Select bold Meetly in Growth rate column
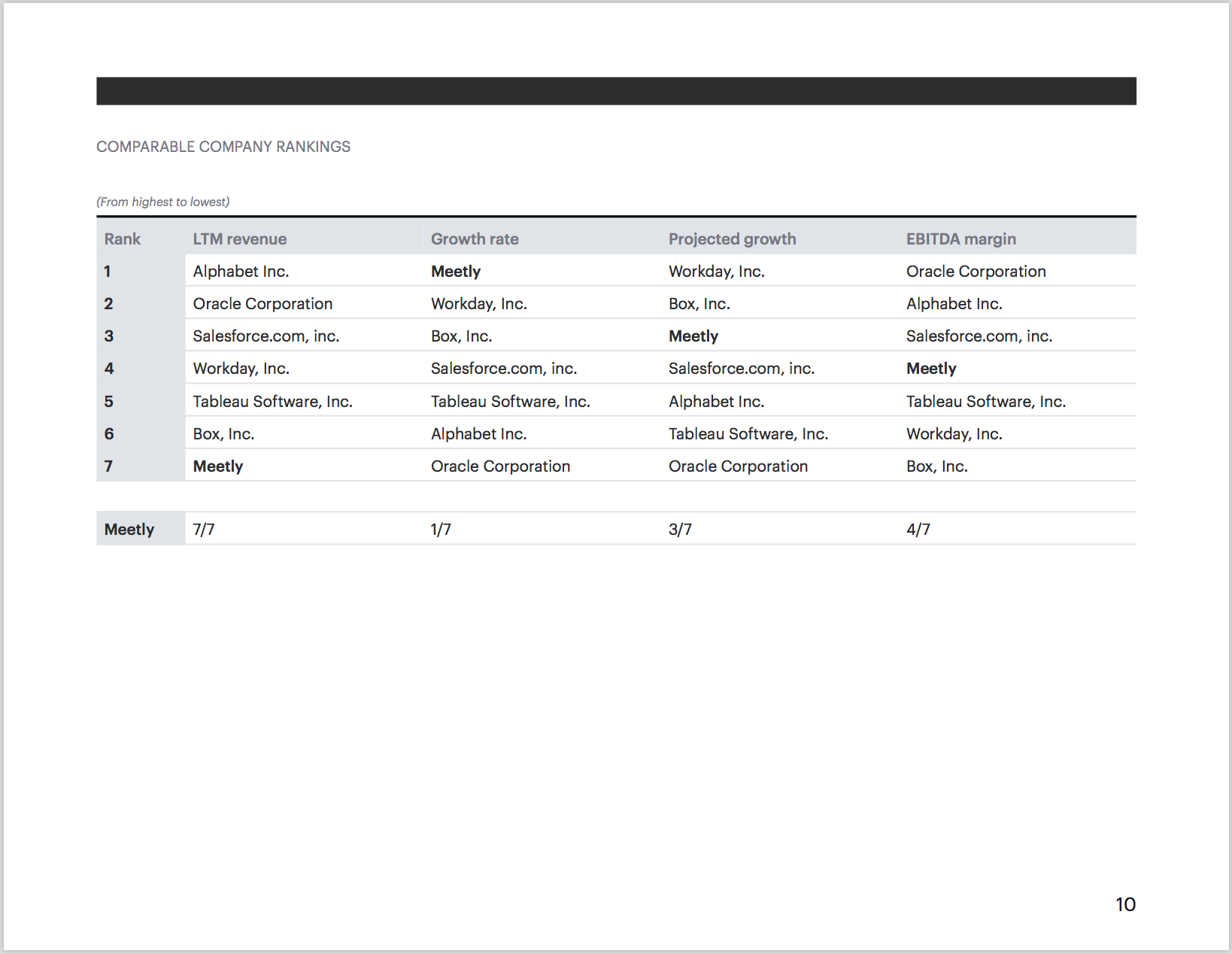Viewport: 1232px width, 954px height. click(x=456, y=272)
